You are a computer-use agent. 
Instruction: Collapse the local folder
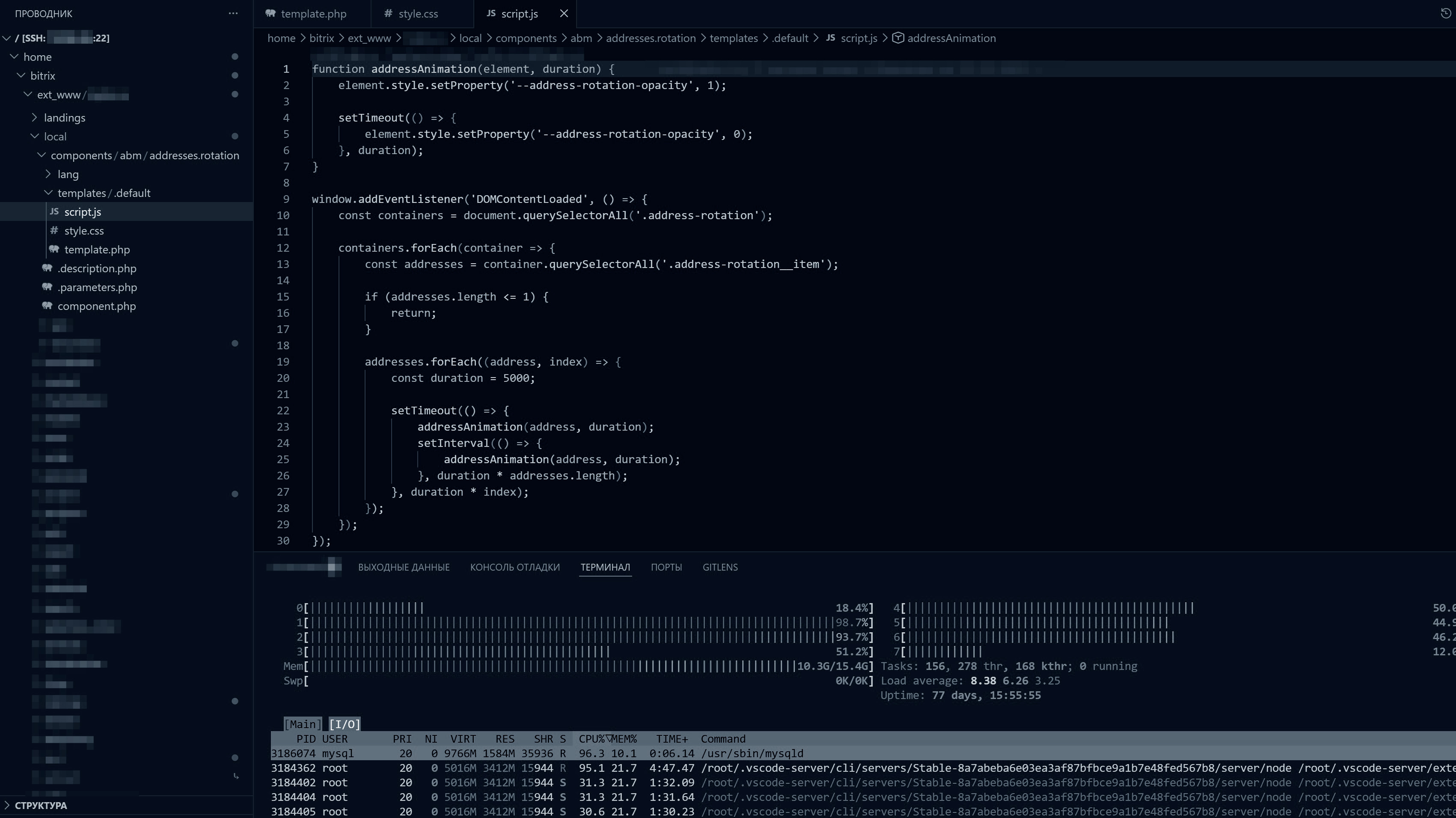point(35,136)
